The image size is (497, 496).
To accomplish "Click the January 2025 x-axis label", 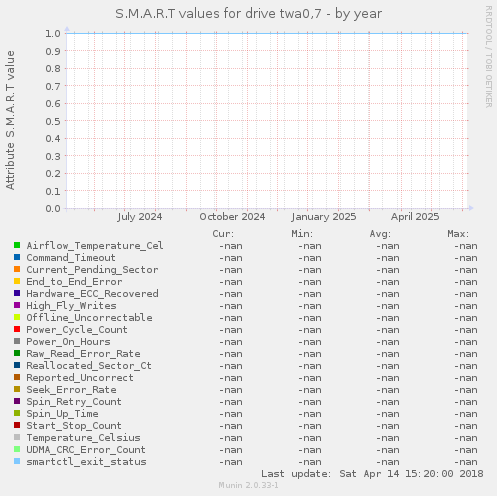I will 323,217.
